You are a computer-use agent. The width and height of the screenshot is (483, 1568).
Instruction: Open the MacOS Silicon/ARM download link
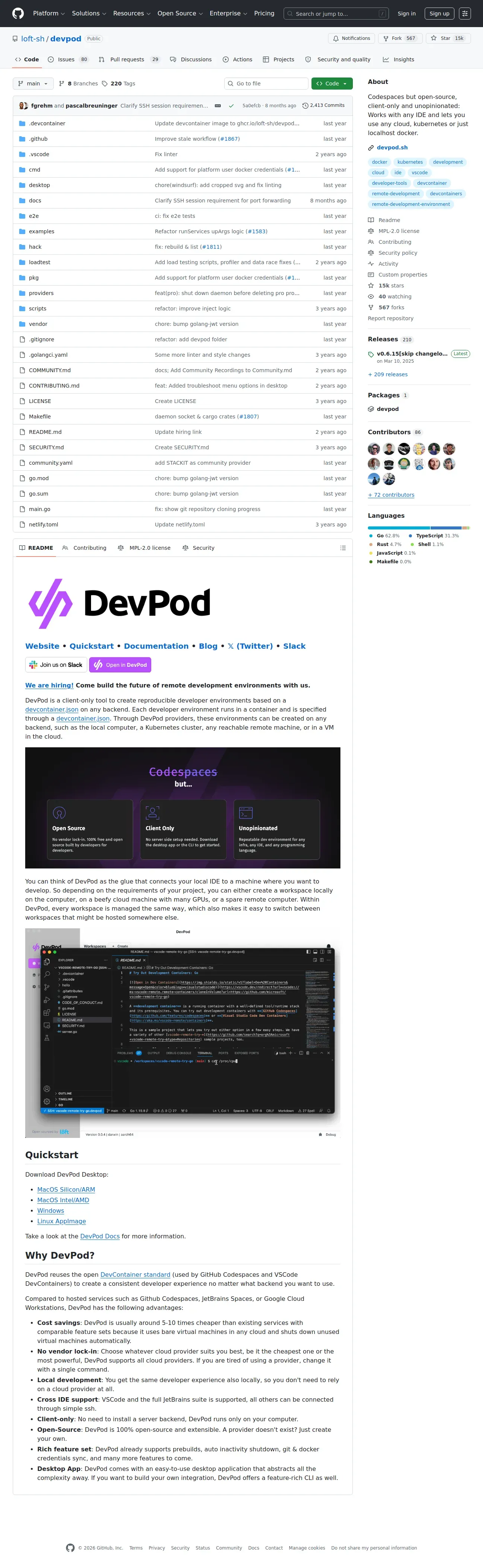[x=66, y=1189]
